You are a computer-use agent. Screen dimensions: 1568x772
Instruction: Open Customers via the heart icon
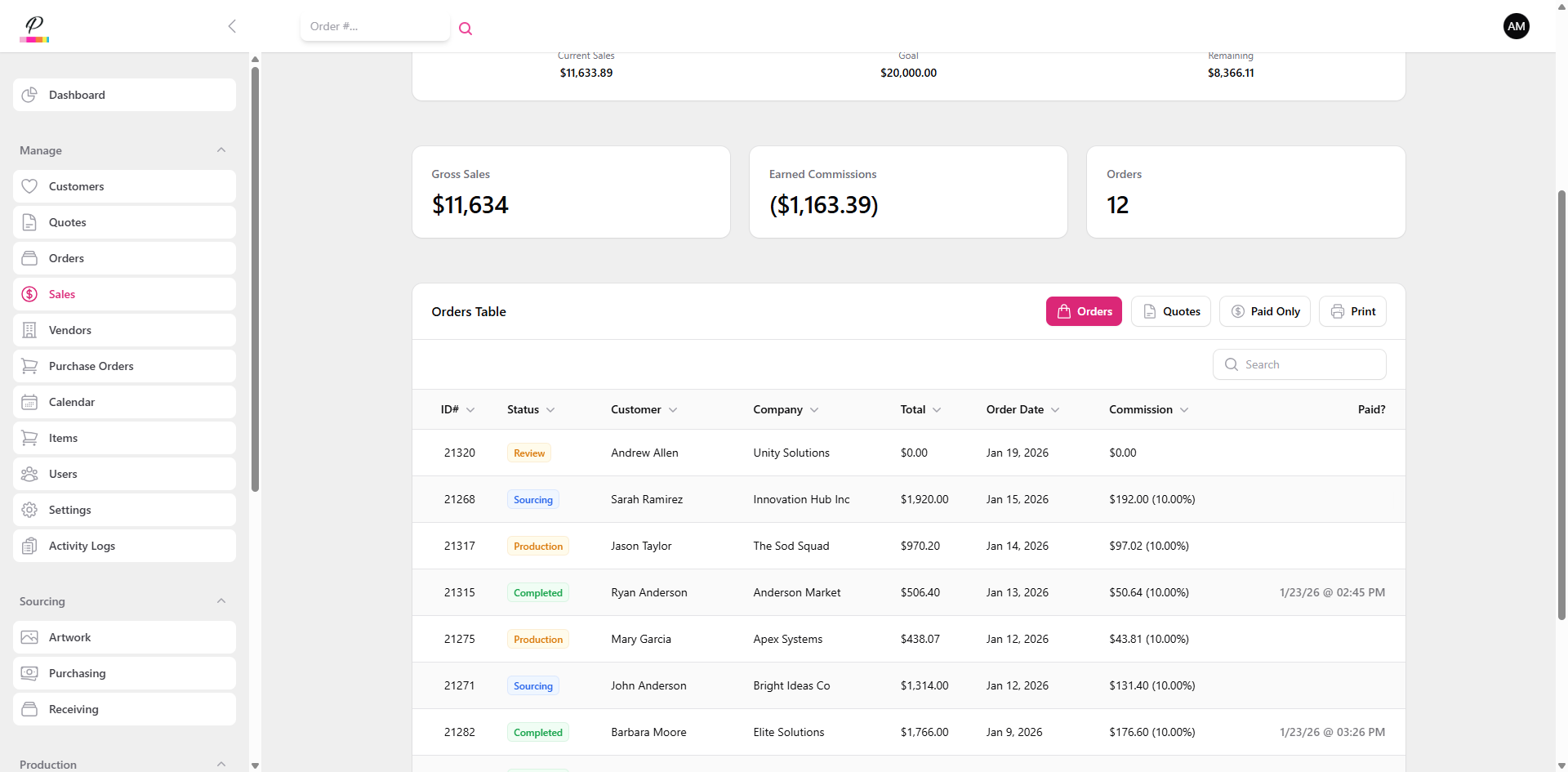29,186
